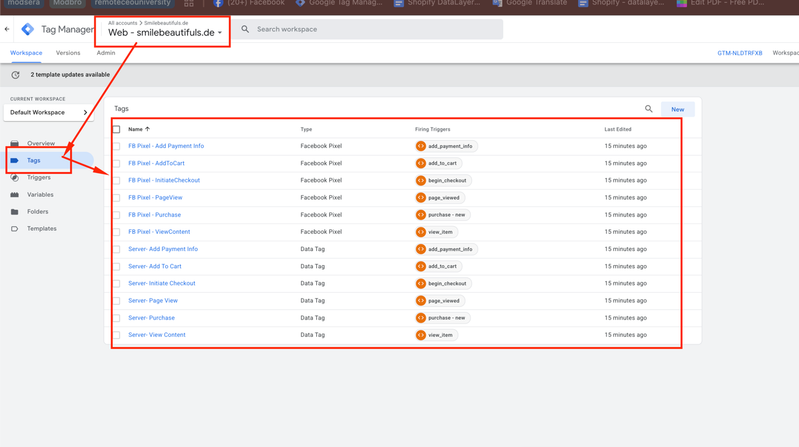Select the Shopify DataLayer browser tab
This screenshot has width=799, height=447.
pyautogui.click(x=437, y=3)
